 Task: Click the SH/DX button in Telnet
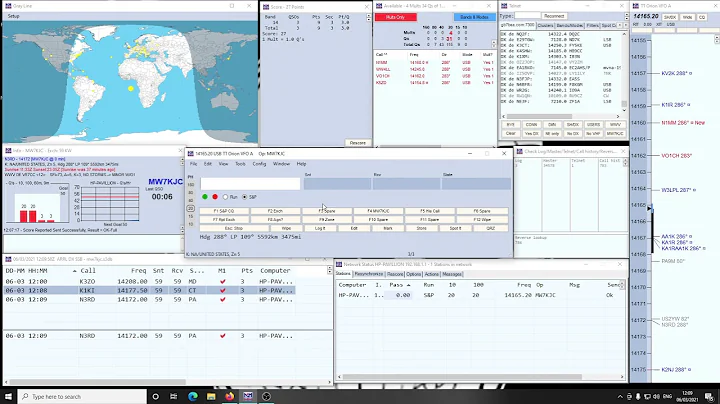click(573, 125)
